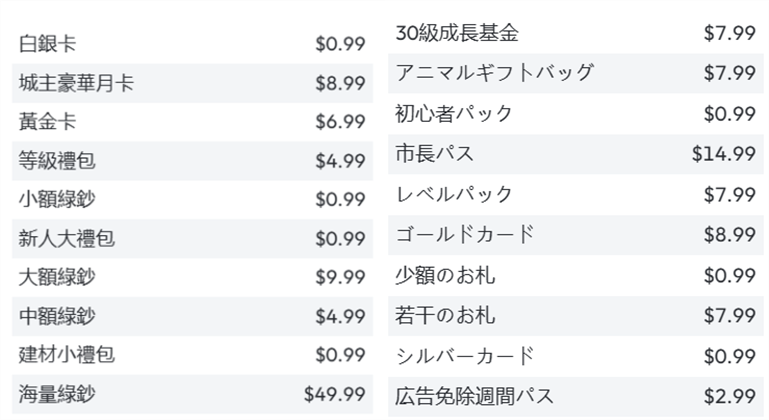Screen dimensions: 769x420
Task: Select the 中額緑鈔 item
Action: 57,317
